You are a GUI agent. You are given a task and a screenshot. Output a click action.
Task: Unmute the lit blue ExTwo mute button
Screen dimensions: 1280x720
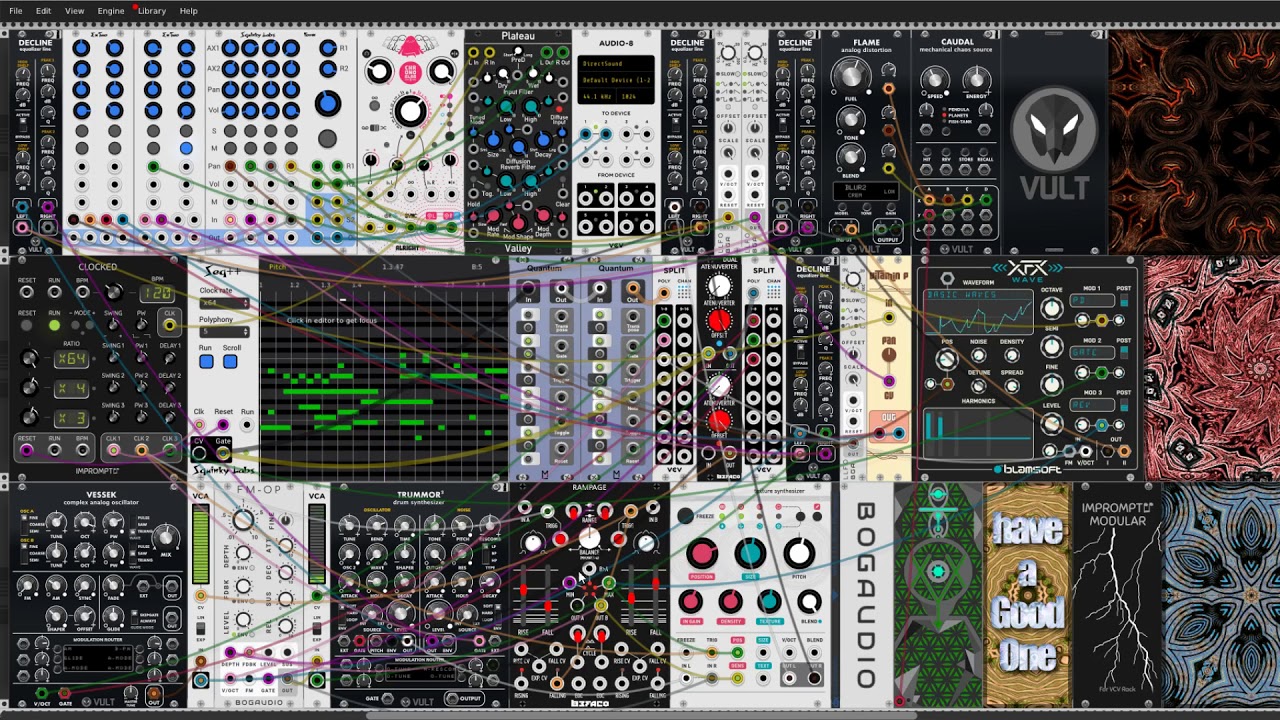186,149
